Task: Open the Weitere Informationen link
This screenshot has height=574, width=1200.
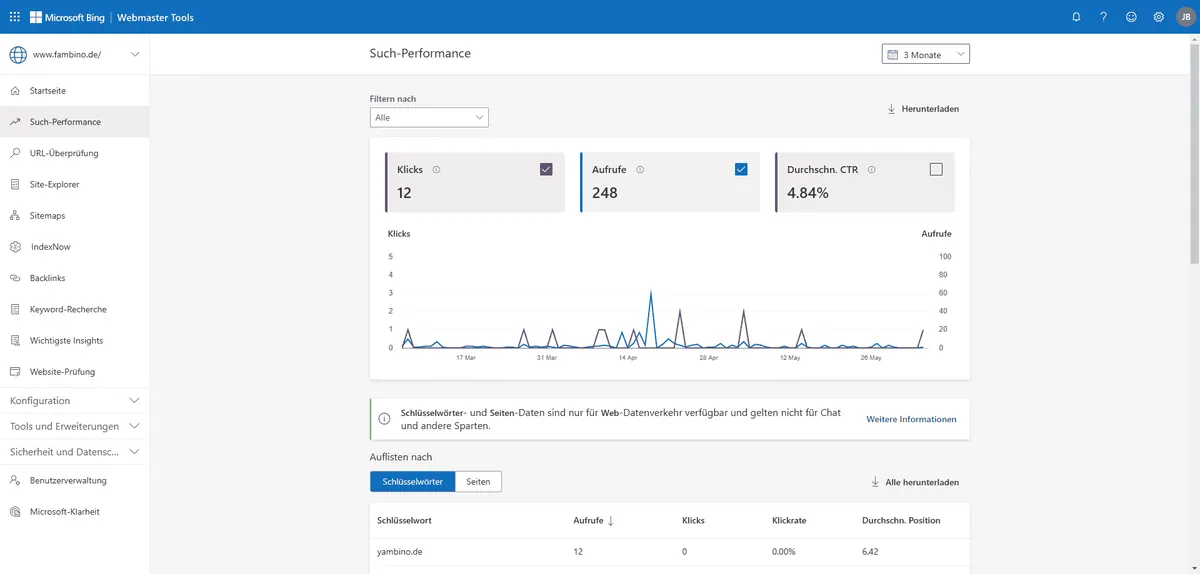Action: tap(911, 419)
